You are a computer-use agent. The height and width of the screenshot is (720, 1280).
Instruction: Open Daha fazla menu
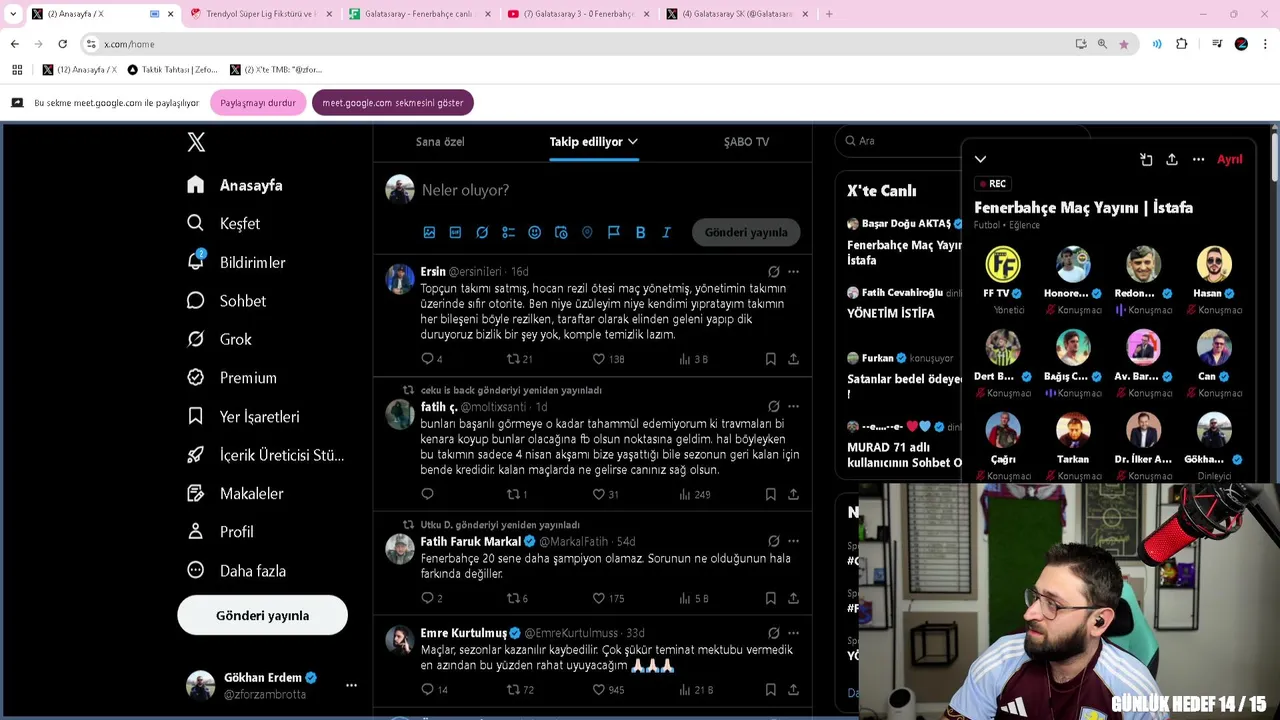pyautogui.click(x=236, y=571)
